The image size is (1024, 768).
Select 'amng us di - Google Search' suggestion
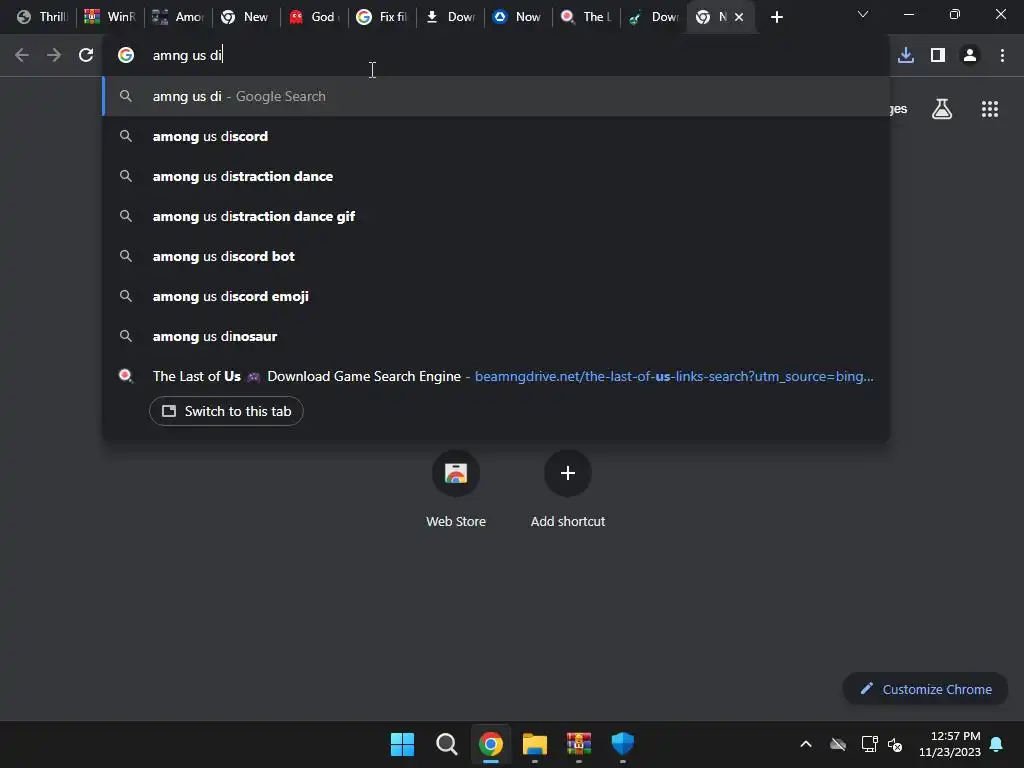click(496, 96)
